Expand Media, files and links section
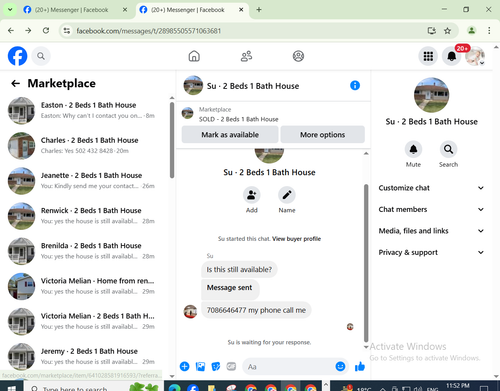The width and height of the screenshot is (500, 391). coord(431,231)
